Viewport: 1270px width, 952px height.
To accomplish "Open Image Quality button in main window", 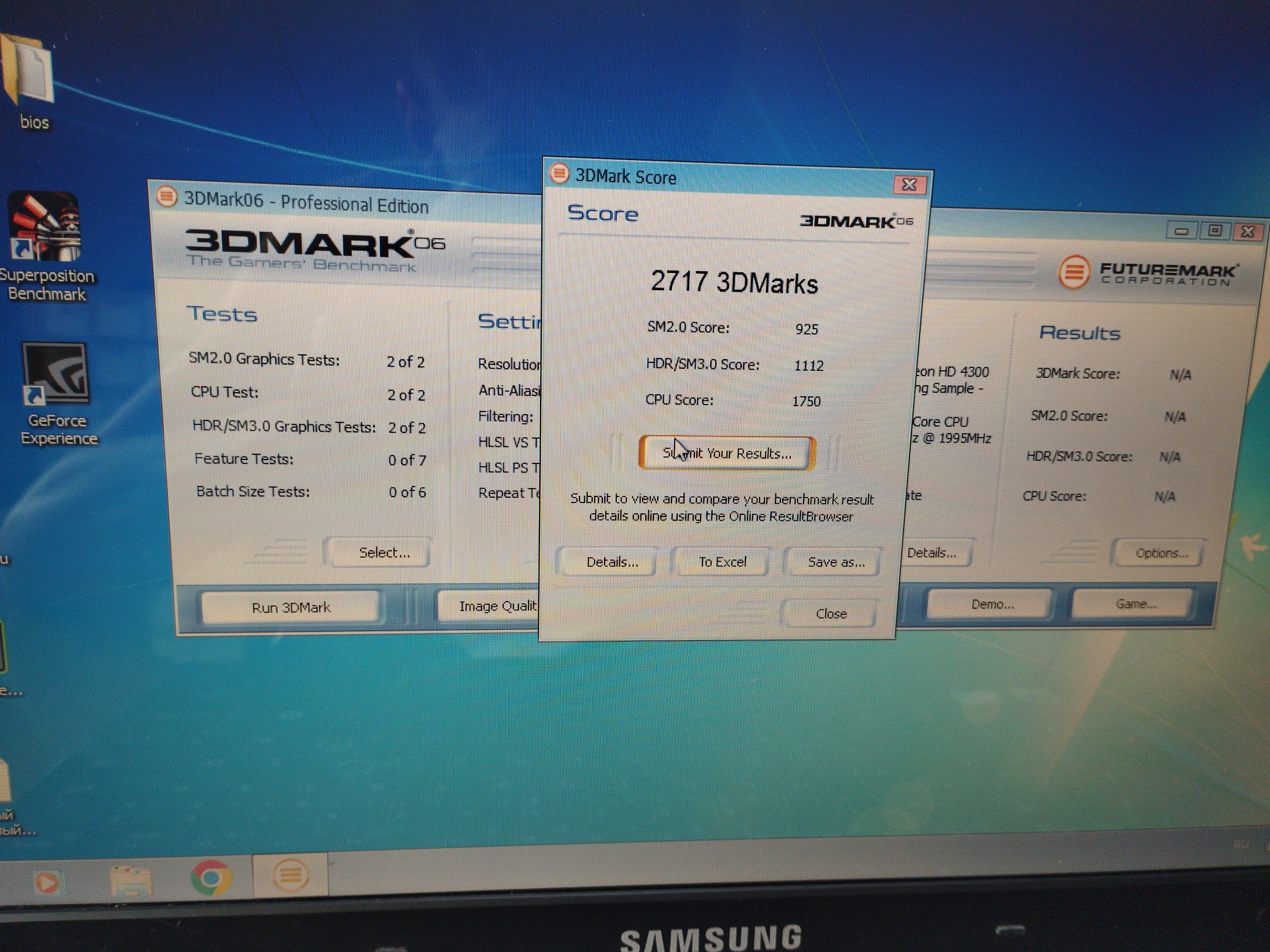I will click(x=489, y=606).
